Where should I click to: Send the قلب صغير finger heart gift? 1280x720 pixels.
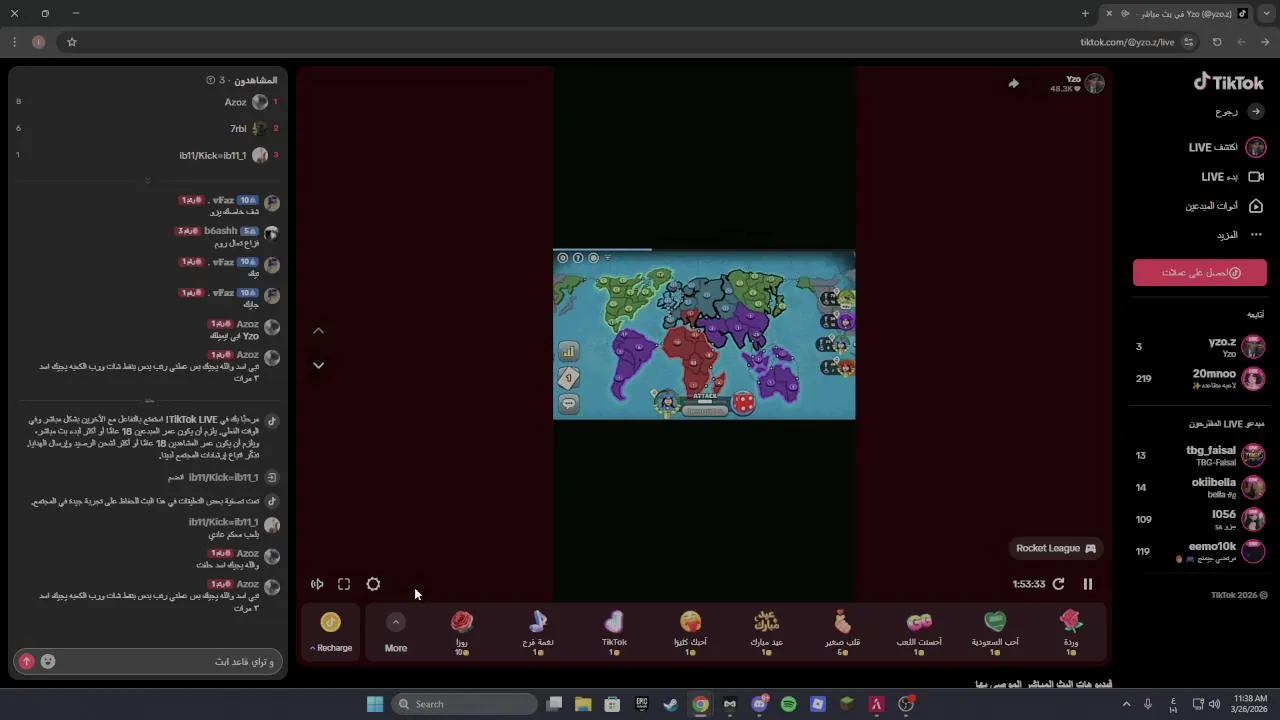pyautogui.click(x=842, y=633)
